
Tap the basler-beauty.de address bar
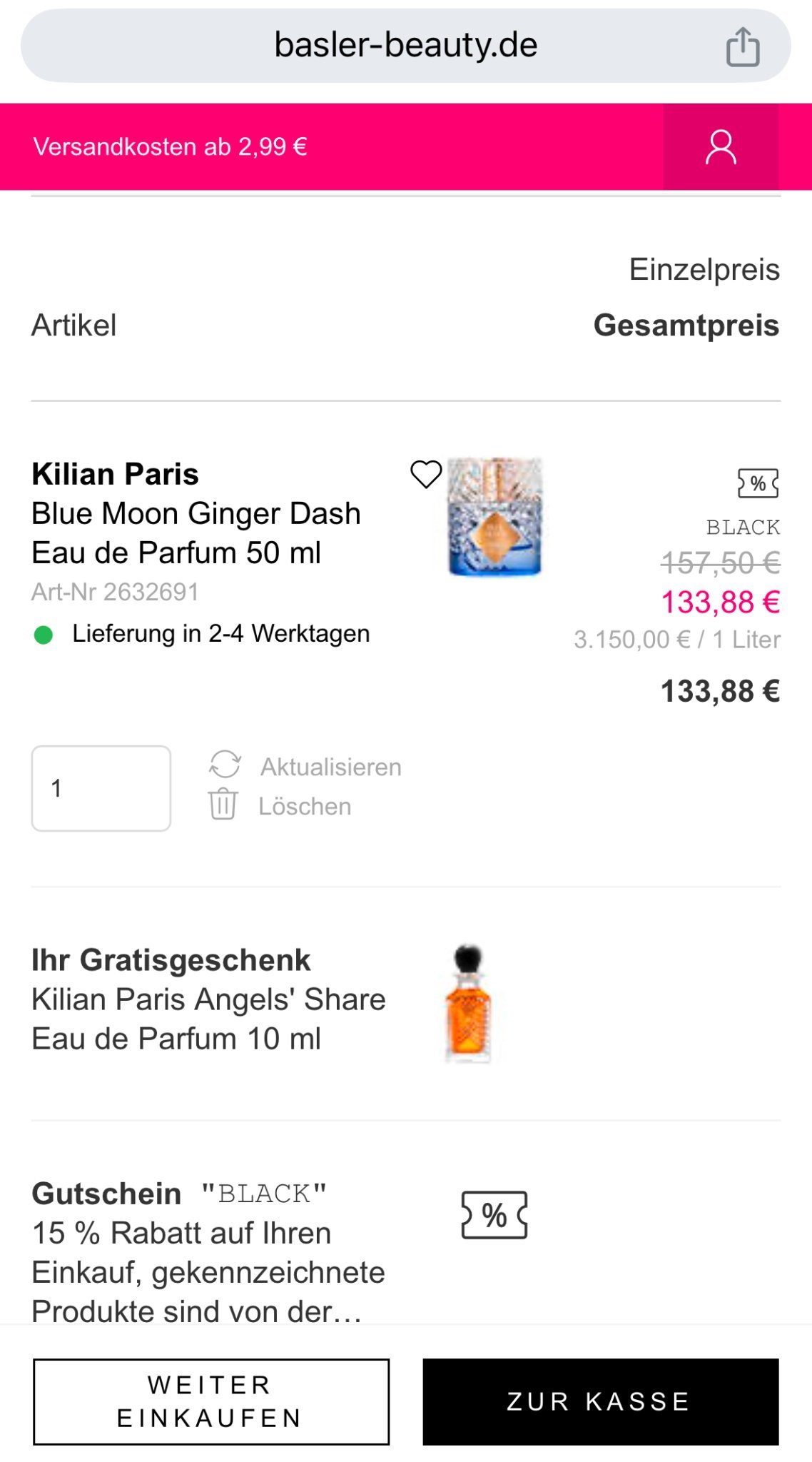[405, 46]
